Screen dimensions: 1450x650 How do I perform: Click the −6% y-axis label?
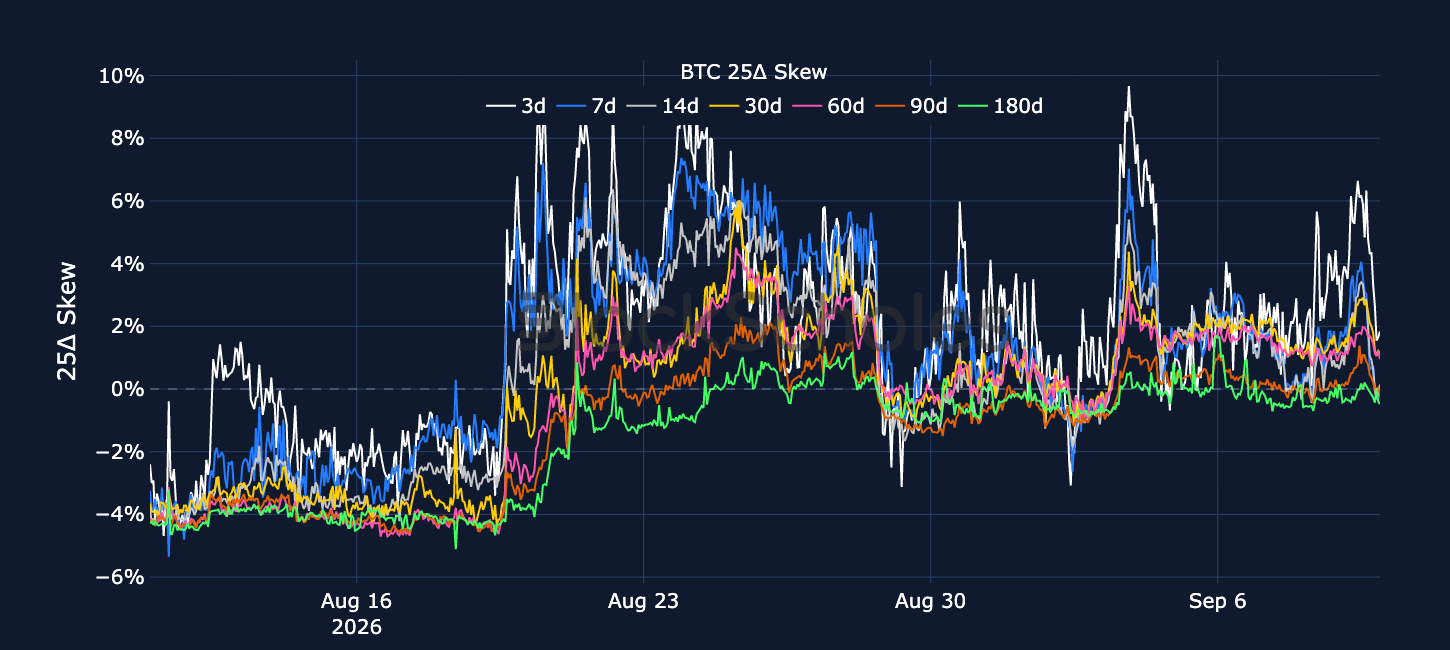[120, 577]
